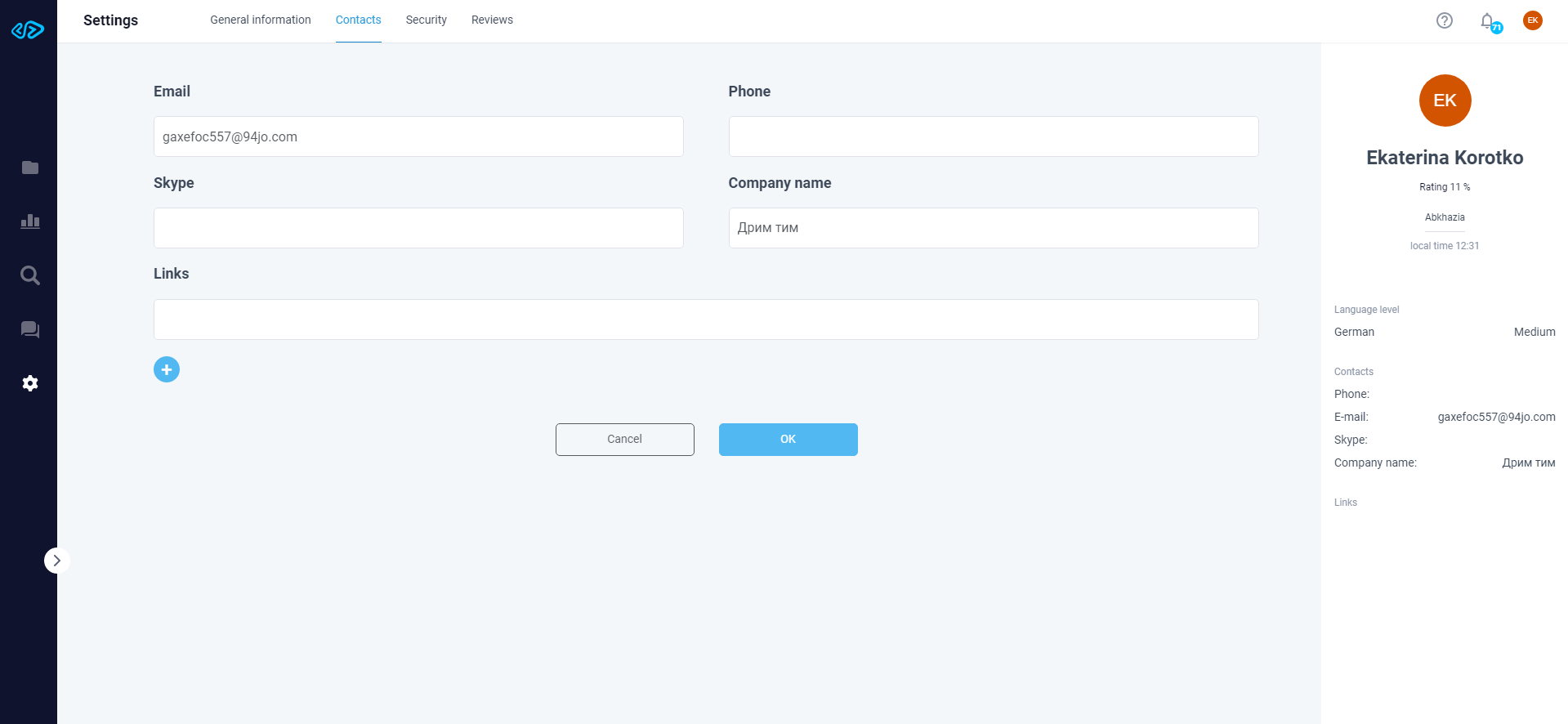Focus the Links input field
The height and width of the screenshot is (724, 1568).
tap(706, 320)
